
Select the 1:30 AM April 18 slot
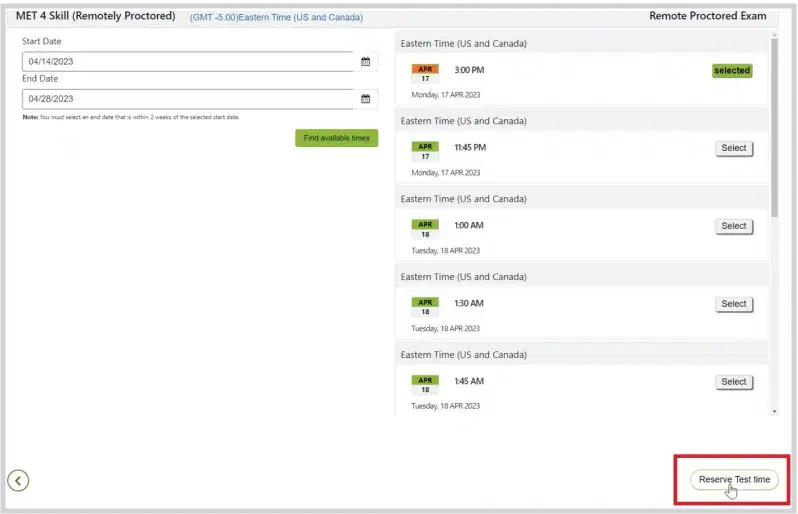(734, 304)
